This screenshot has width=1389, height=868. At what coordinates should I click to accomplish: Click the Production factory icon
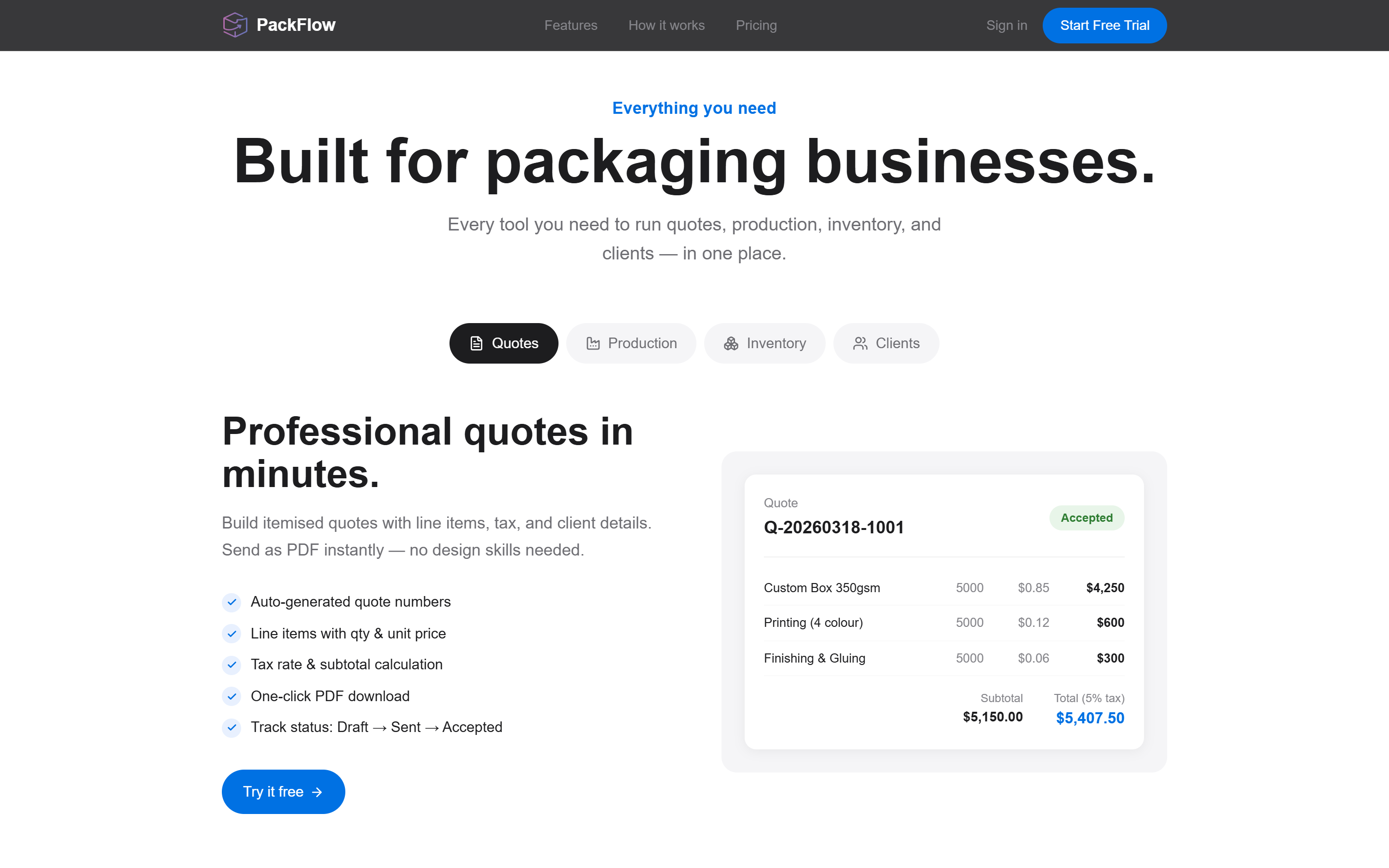(594, 343)
